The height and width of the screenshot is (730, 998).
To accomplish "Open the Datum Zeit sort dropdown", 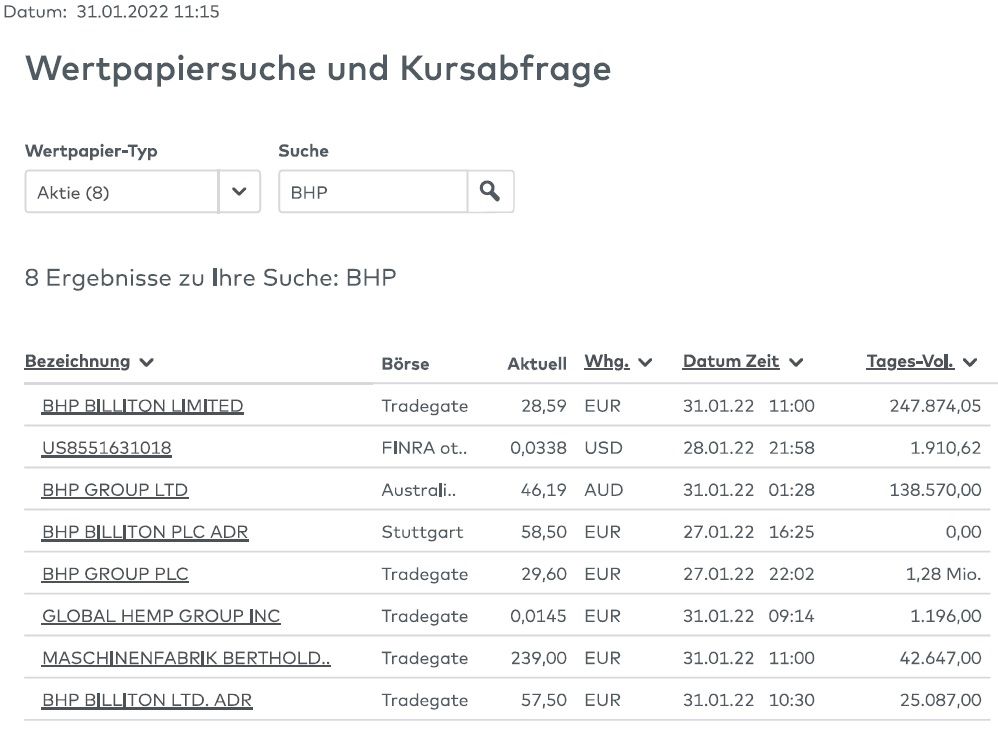I will 795,361.
